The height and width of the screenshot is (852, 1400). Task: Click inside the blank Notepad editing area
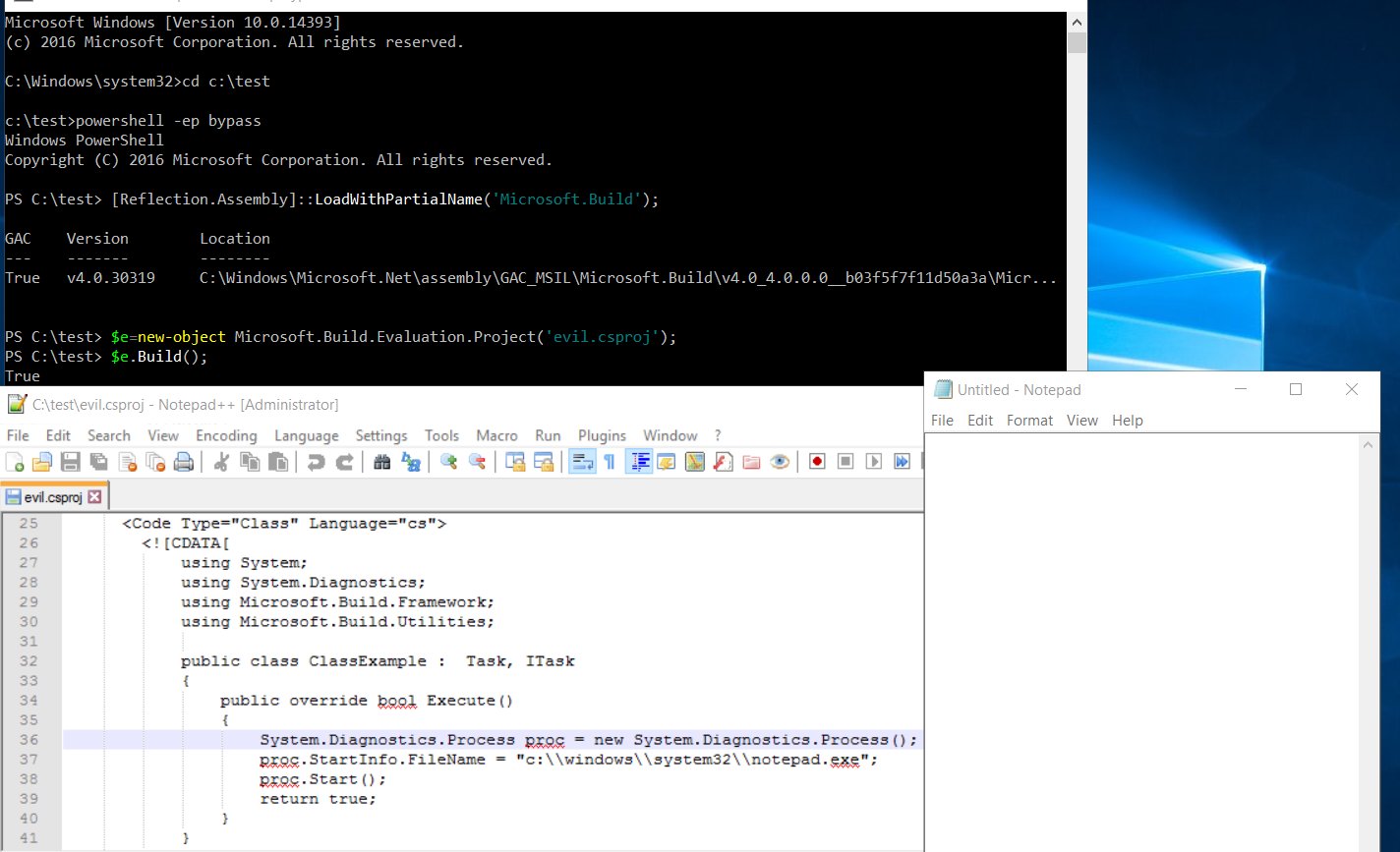coord(1131,590)
